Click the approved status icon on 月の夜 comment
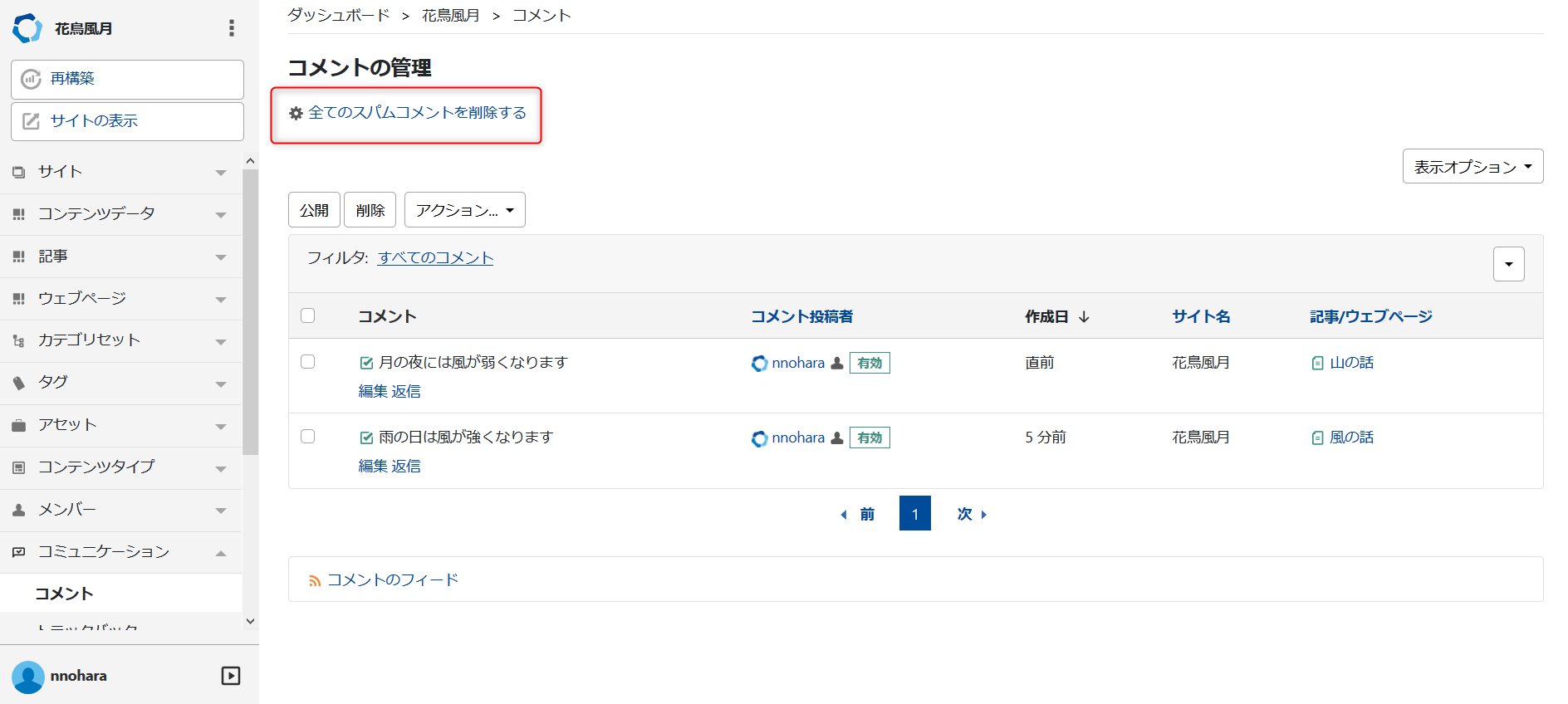This screenshot has height=704, width=1568. pos(366,363)
